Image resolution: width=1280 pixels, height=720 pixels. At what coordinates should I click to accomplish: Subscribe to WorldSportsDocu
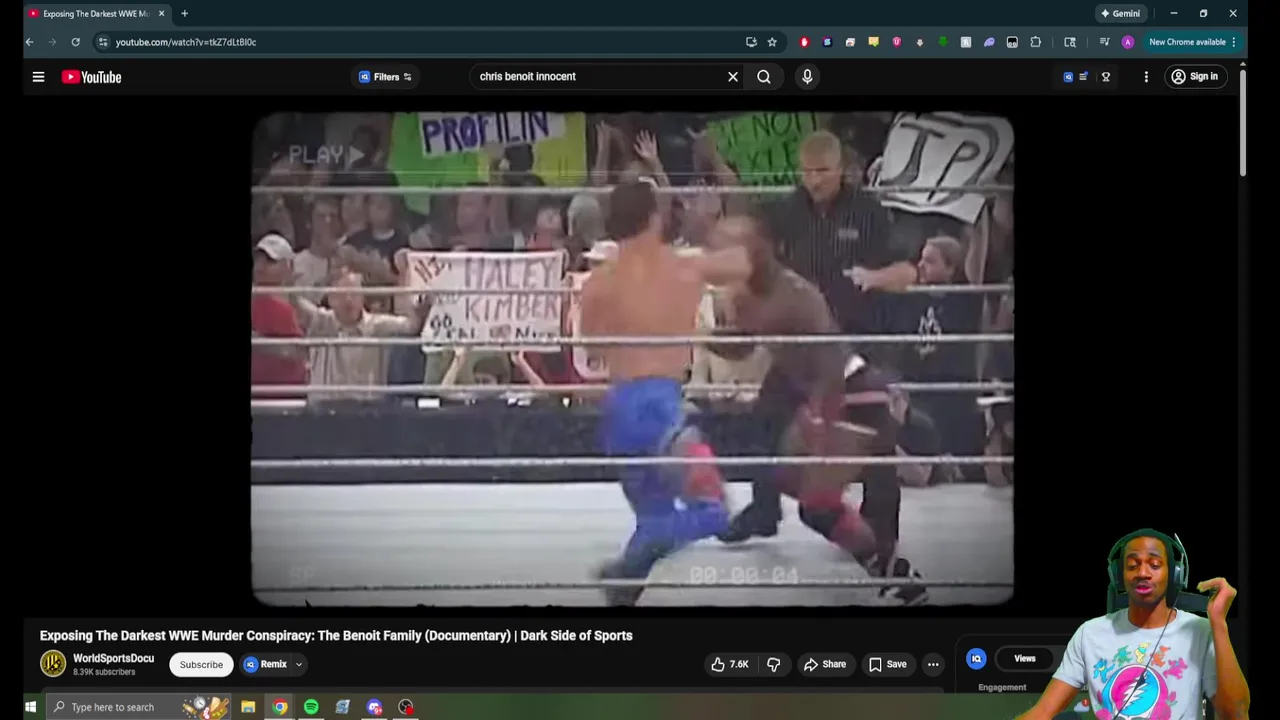(x=201, y=665)
